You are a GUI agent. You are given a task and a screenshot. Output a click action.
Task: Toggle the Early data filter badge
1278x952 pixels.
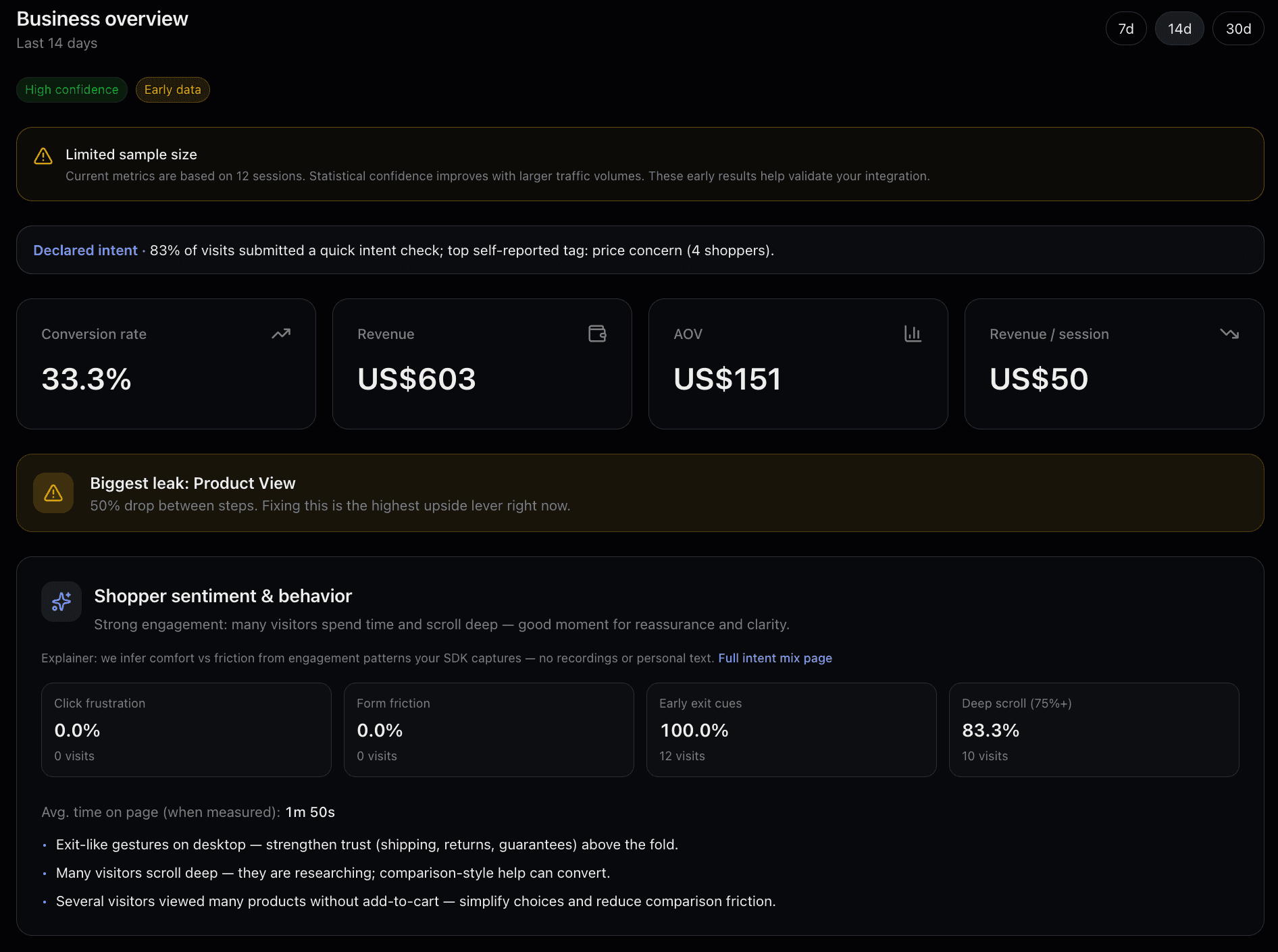pos(172,89)
